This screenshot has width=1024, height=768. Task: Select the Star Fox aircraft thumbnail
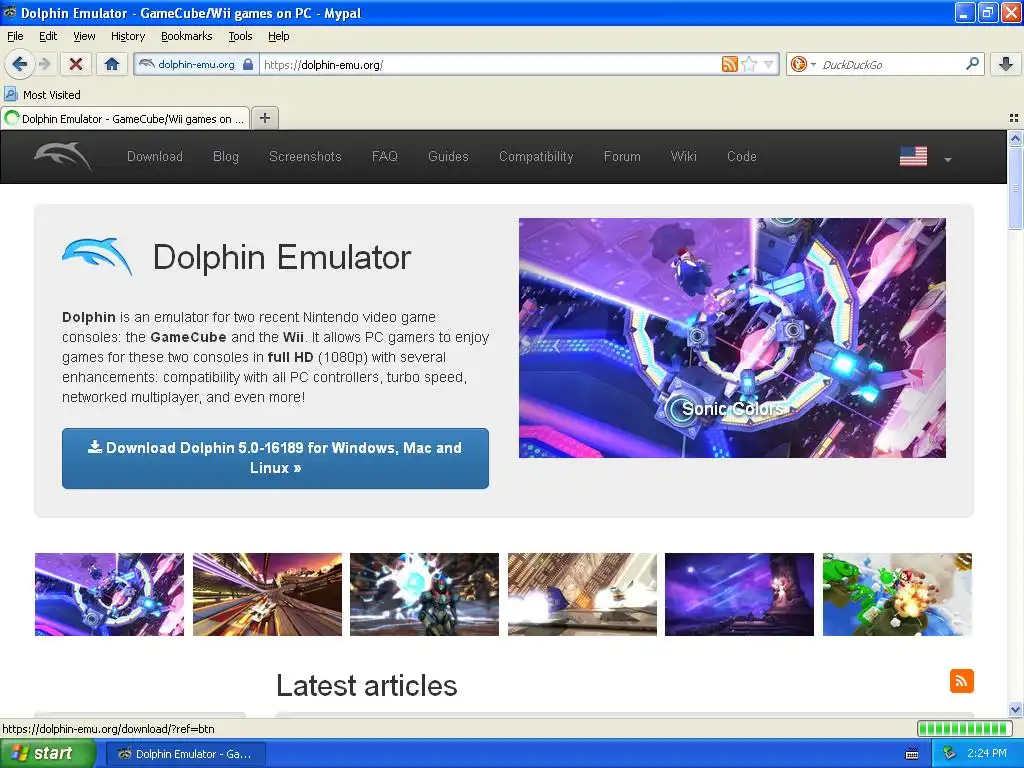(x=582, y=594)
